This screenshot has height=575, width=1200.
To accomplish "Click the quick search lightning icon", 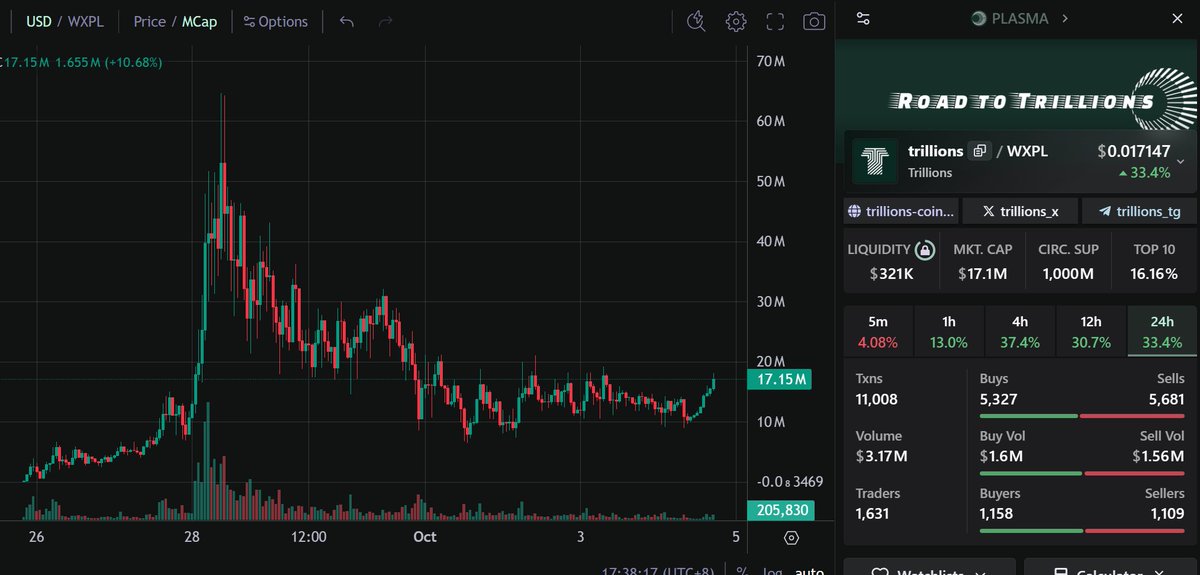I will [698, 21].
